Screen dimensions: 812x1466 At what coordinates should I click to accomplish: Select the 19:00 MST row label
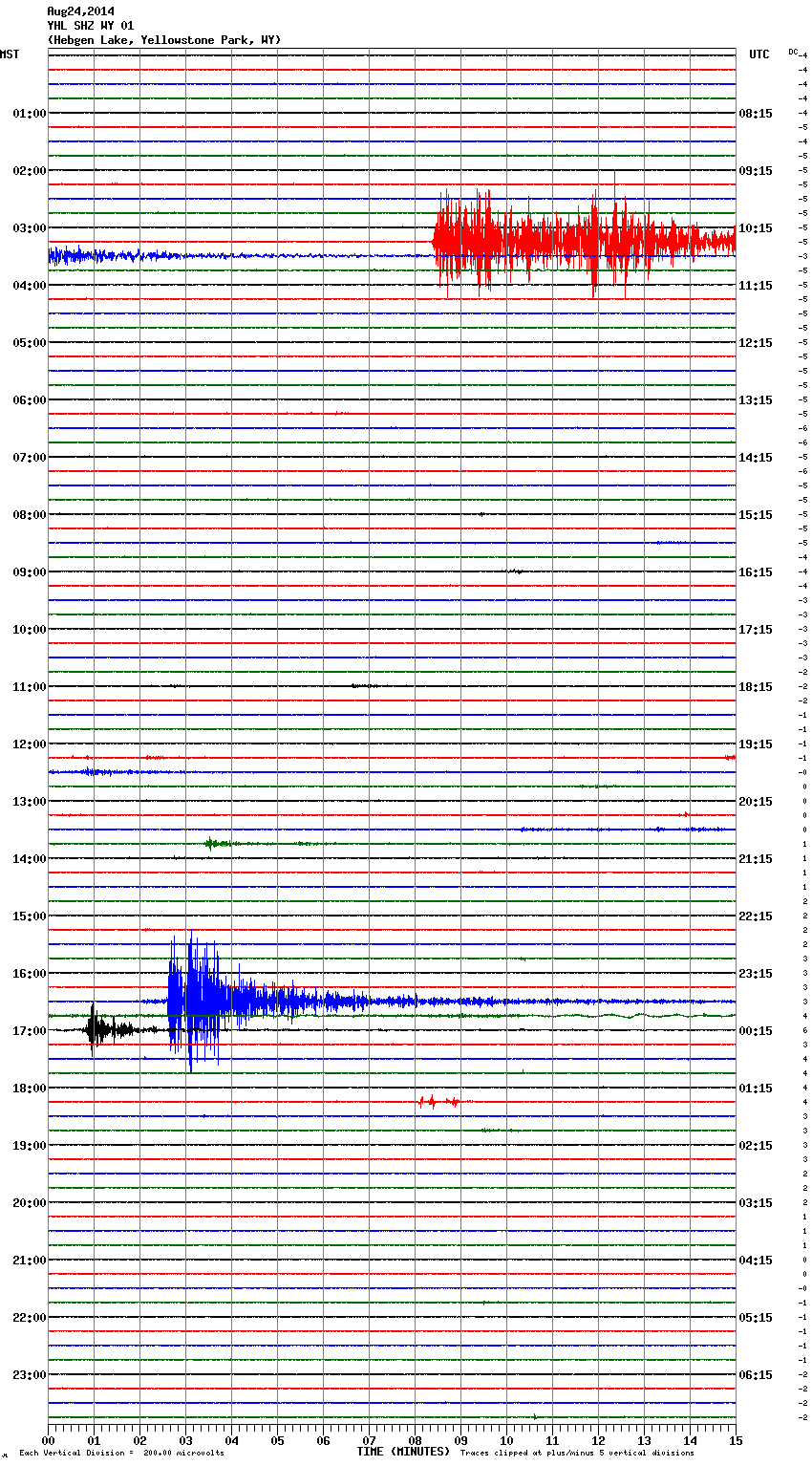(x=29, y=1146)
